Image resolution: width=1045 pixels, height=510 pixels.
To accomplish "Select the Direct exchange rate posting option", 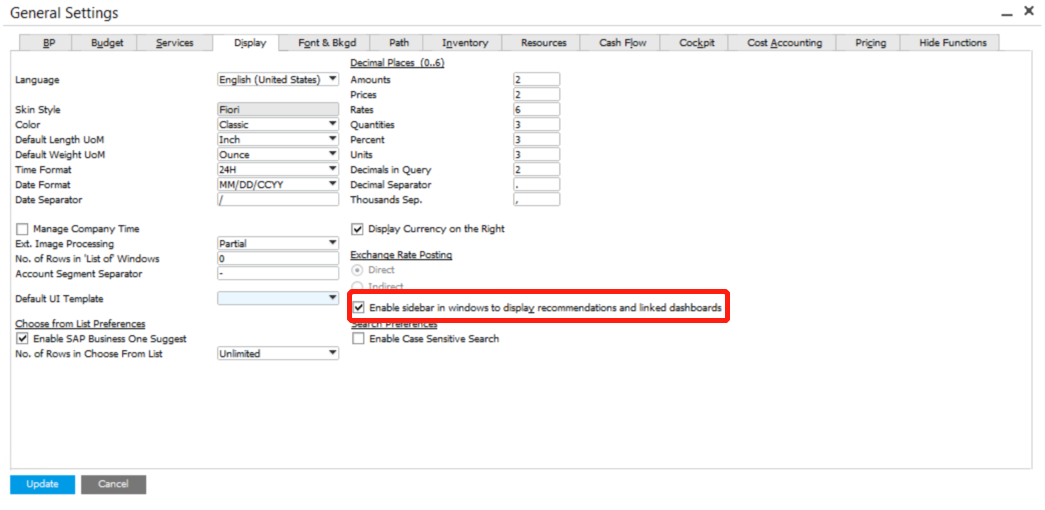I will tap(358, 270).
